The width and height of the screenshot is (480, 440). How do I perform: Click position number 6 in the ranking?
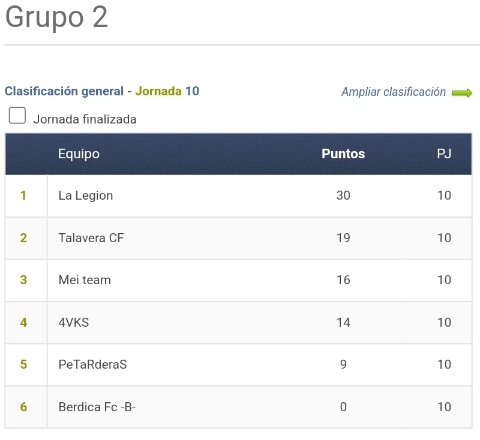(x=23, y=407)
